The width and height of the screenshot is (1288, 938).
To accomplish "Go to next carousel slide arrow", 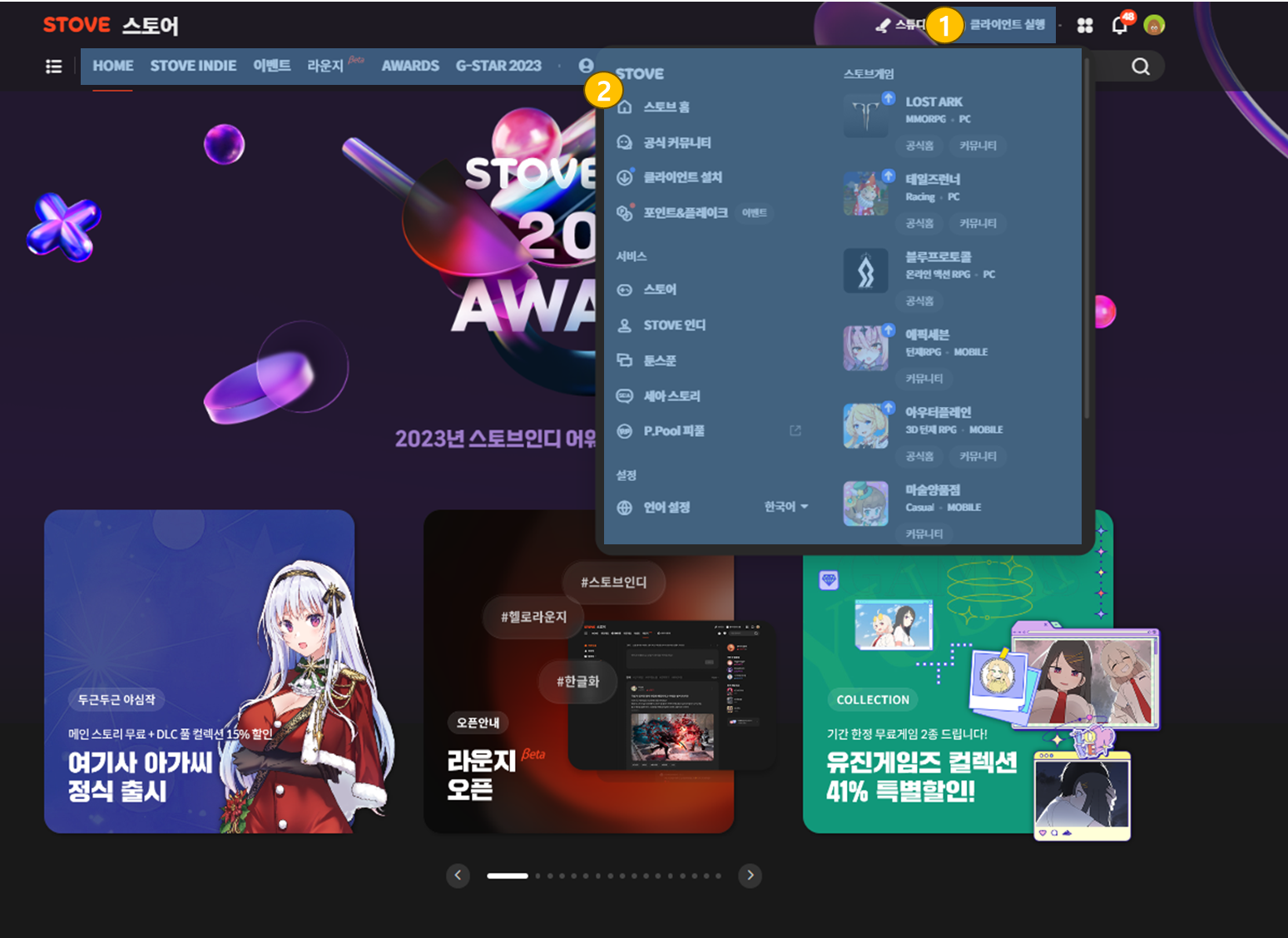I will [x=750, y=876].
